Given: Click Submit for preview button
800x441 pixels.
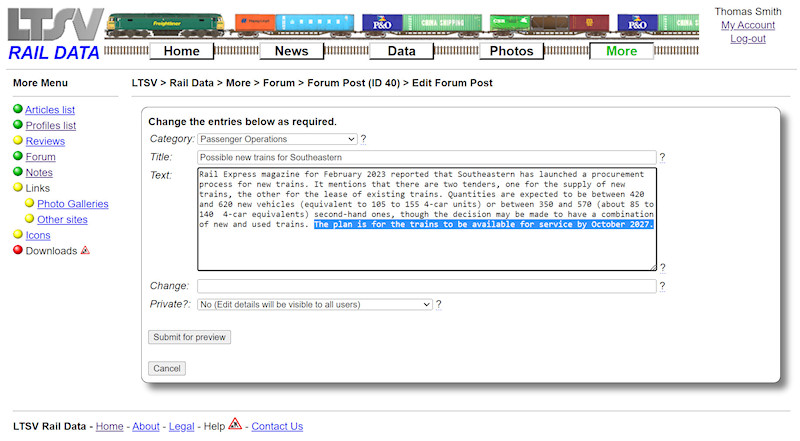Looking at the screenshot, I should click(x=189, y=337).
